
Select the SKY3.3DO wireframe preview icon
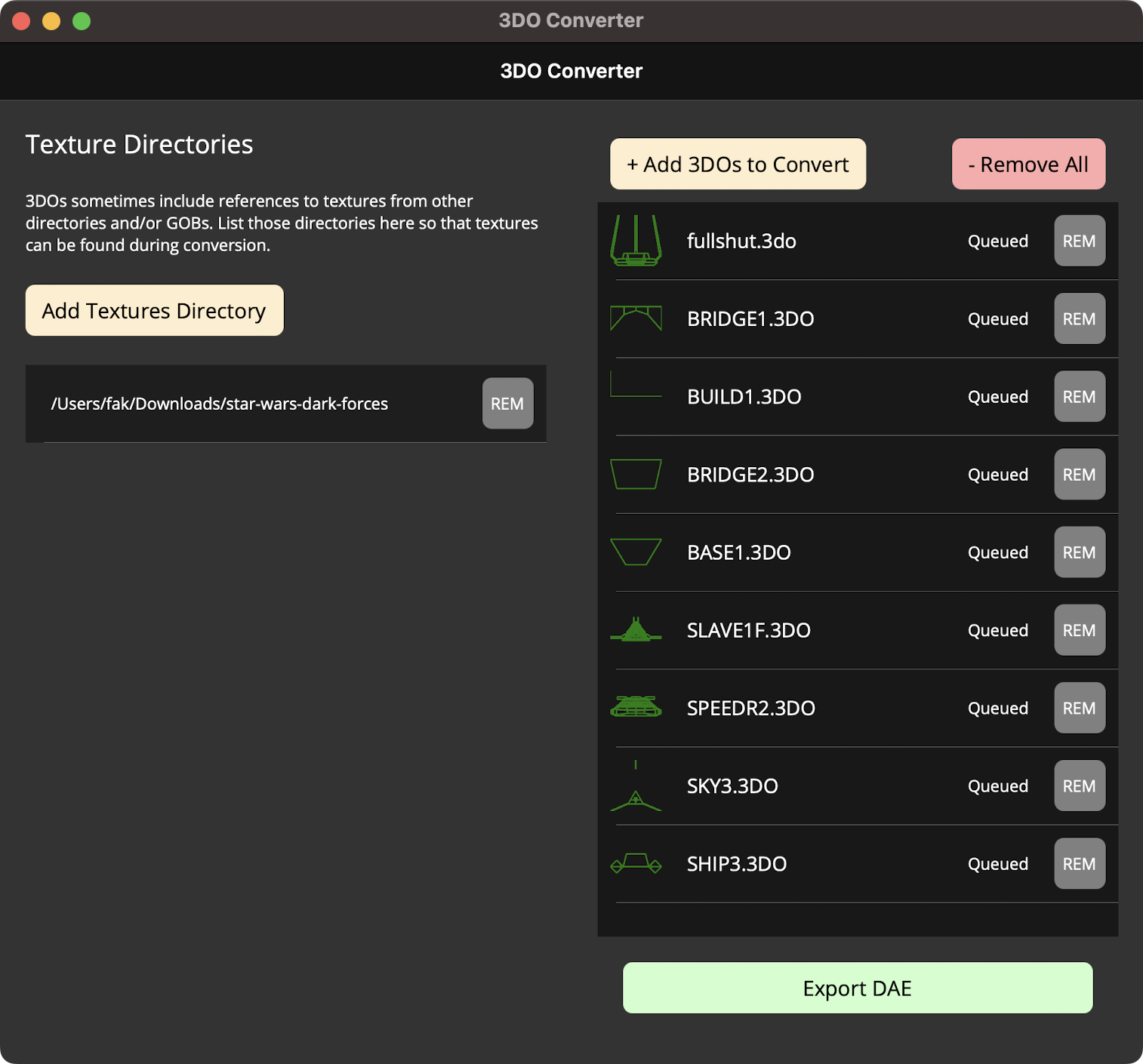pyautogui.click(x=637, y=786)
